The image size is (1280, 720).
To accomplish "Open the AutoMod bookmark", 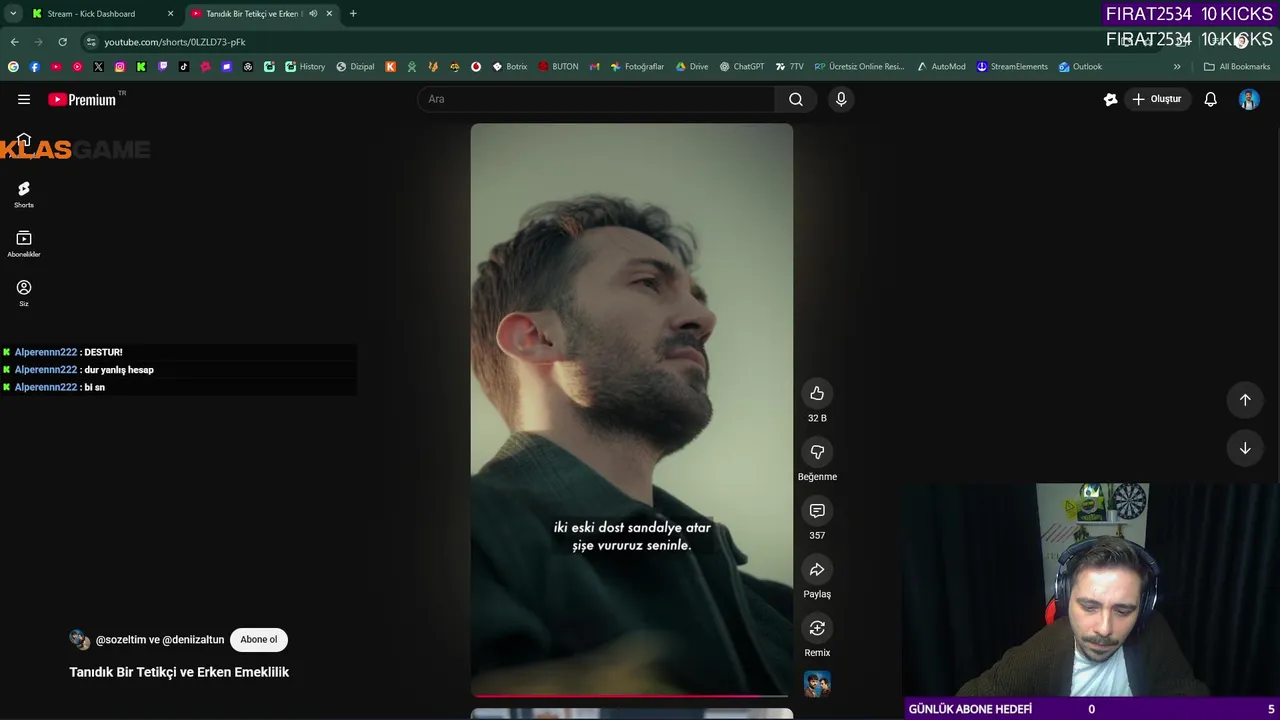I will tap(941, 67).
